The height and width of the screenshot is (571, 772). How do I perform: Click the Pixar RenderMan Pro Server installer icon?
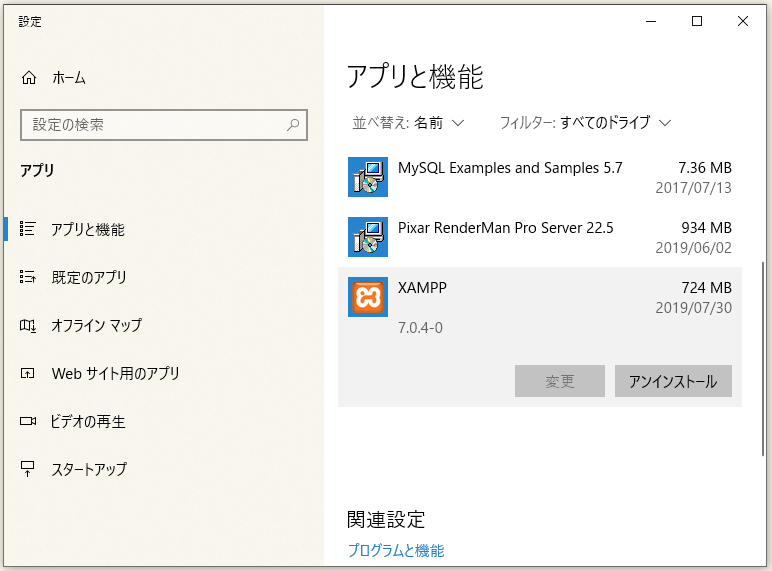coord(368,237)
